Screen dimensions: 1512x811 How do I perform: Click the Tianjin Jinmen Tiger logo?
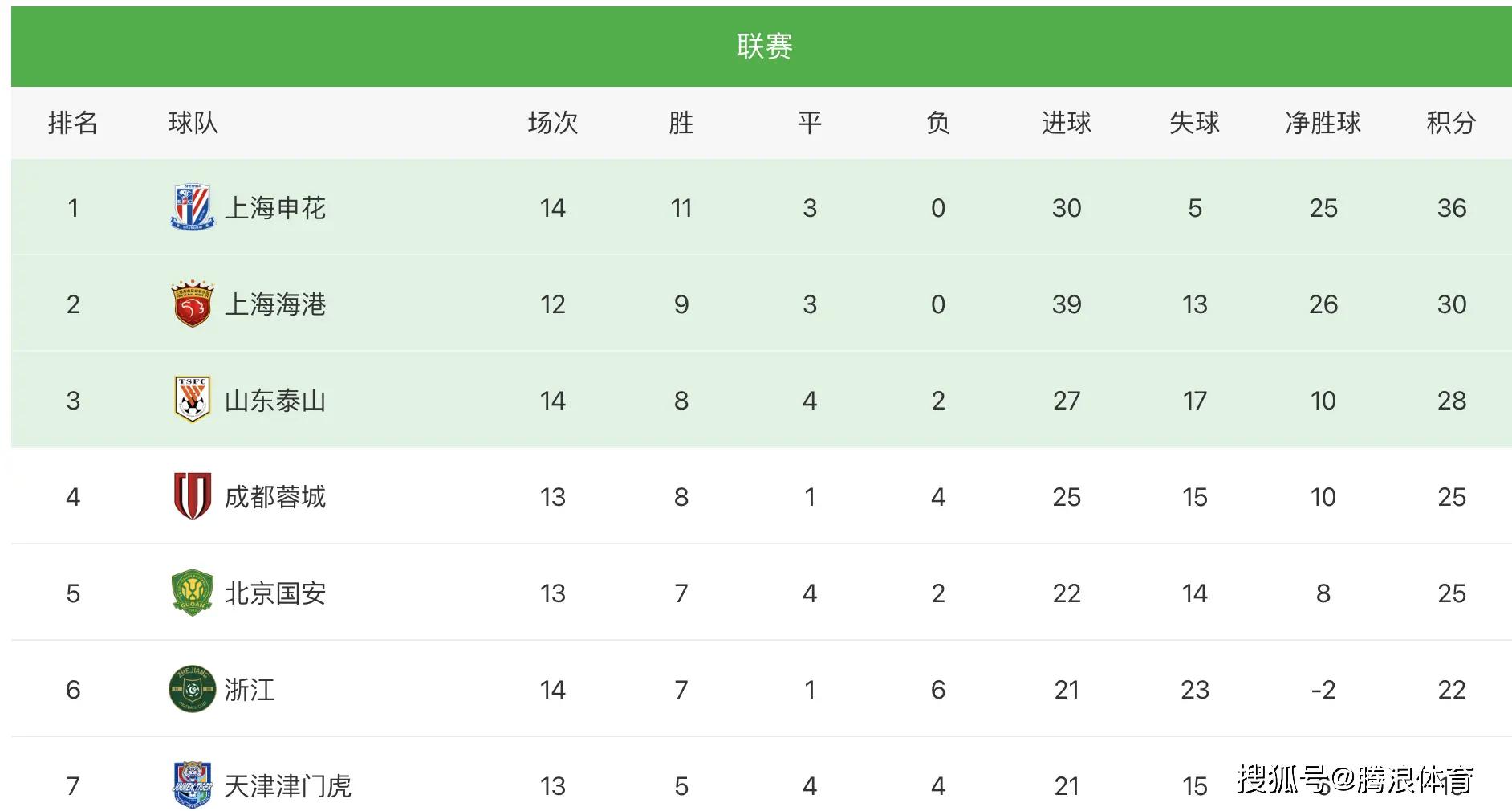[193, 785]
